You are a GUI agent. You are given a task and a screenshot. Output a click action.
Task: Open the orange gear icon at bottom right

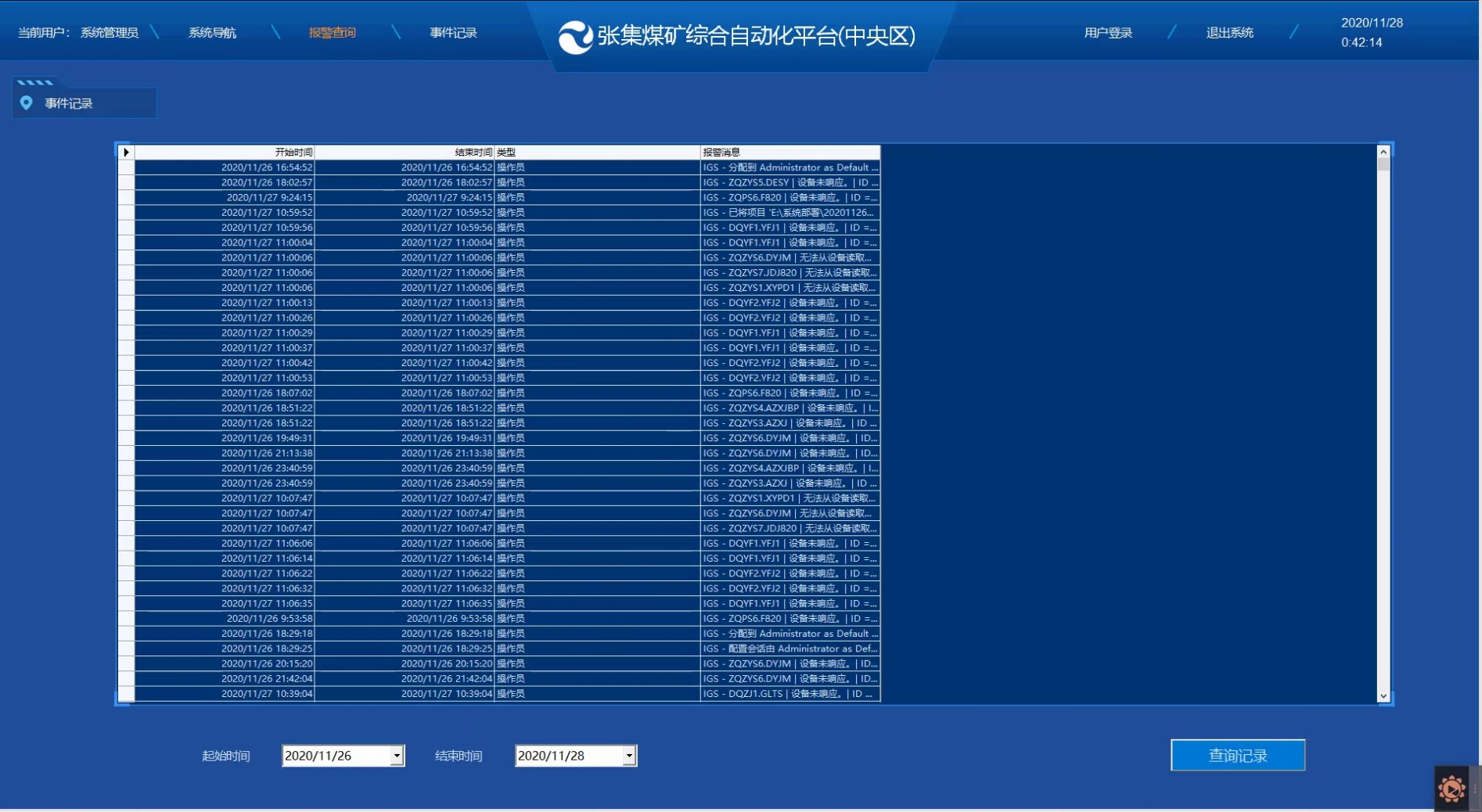point(1451,789)
